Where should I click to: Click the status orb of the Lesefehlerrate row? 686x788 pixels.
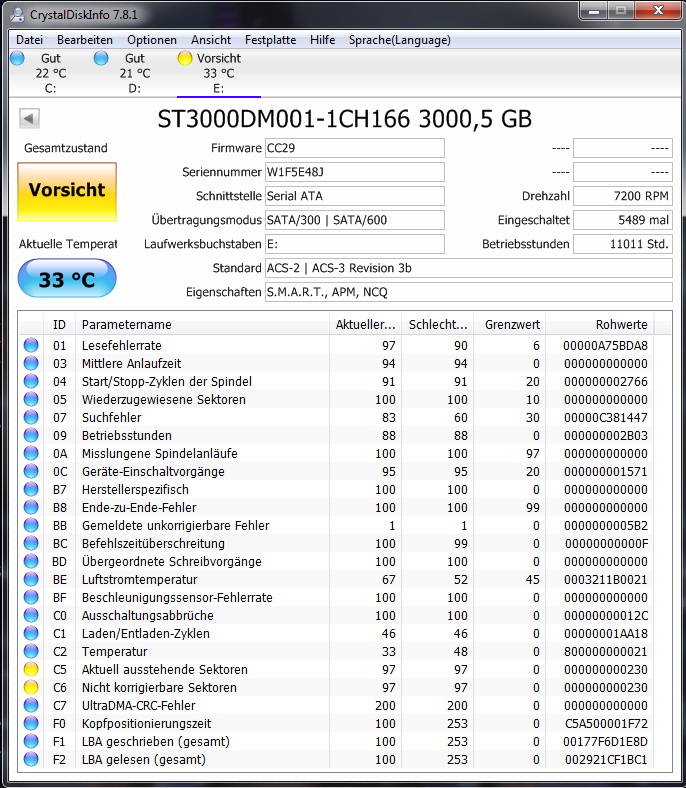pyautogui.click(x=31, y=345)
